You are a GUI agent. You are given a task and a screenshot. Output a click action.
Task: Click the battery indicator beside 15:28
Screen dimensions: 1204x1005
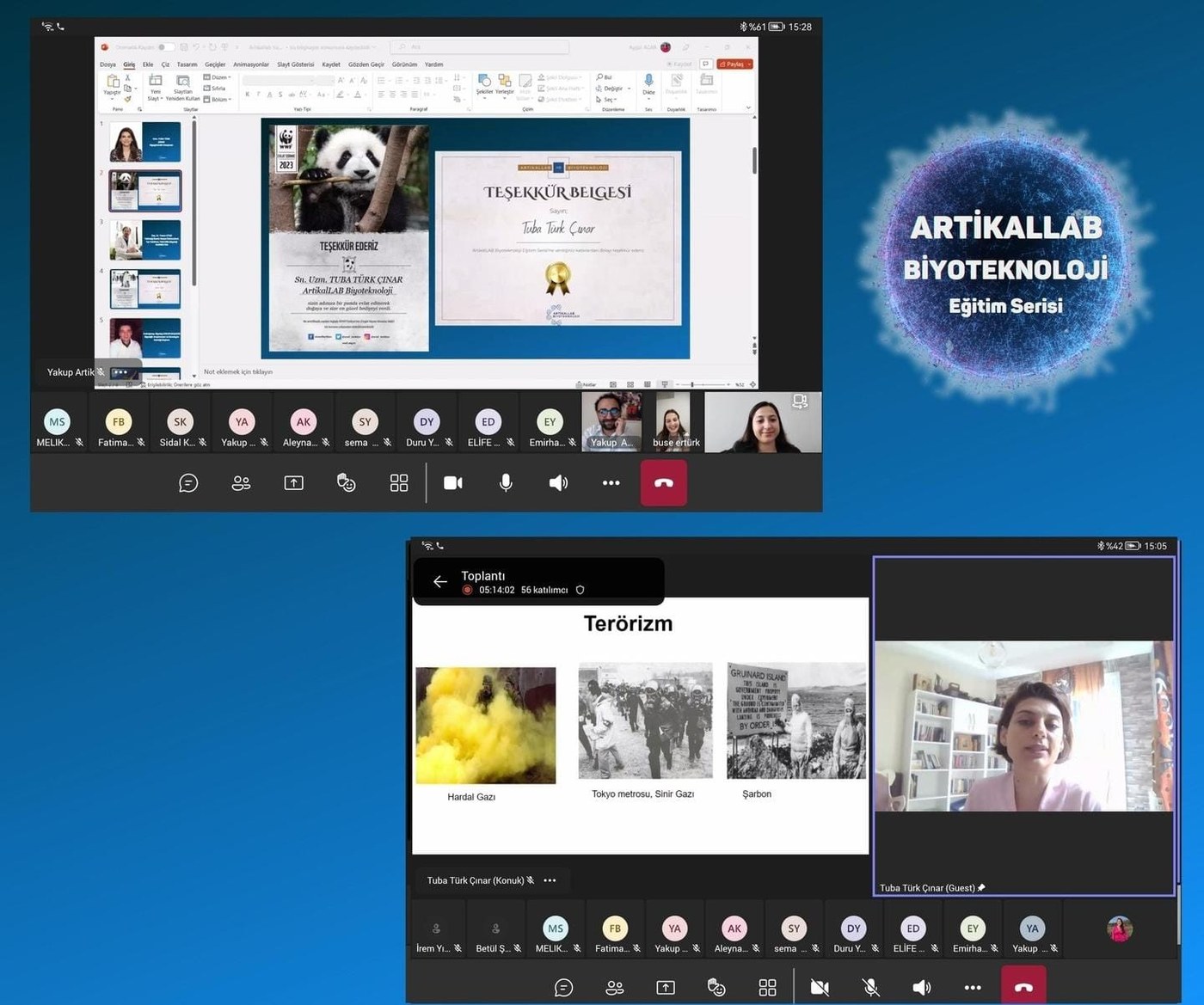point(776,27)
